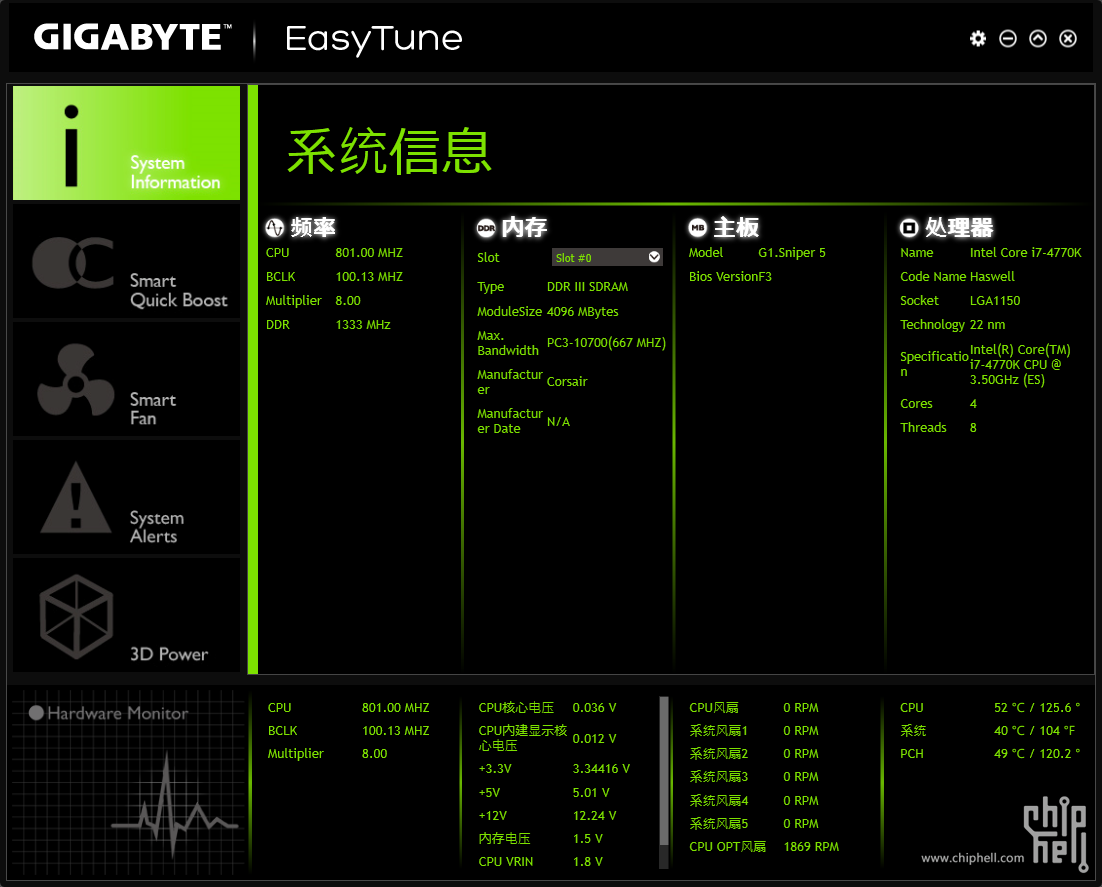The height and width of the screenshot is (887, 1102).
Task: Click the dropdown arrow beside Slot #0
Action: [654, 257]
